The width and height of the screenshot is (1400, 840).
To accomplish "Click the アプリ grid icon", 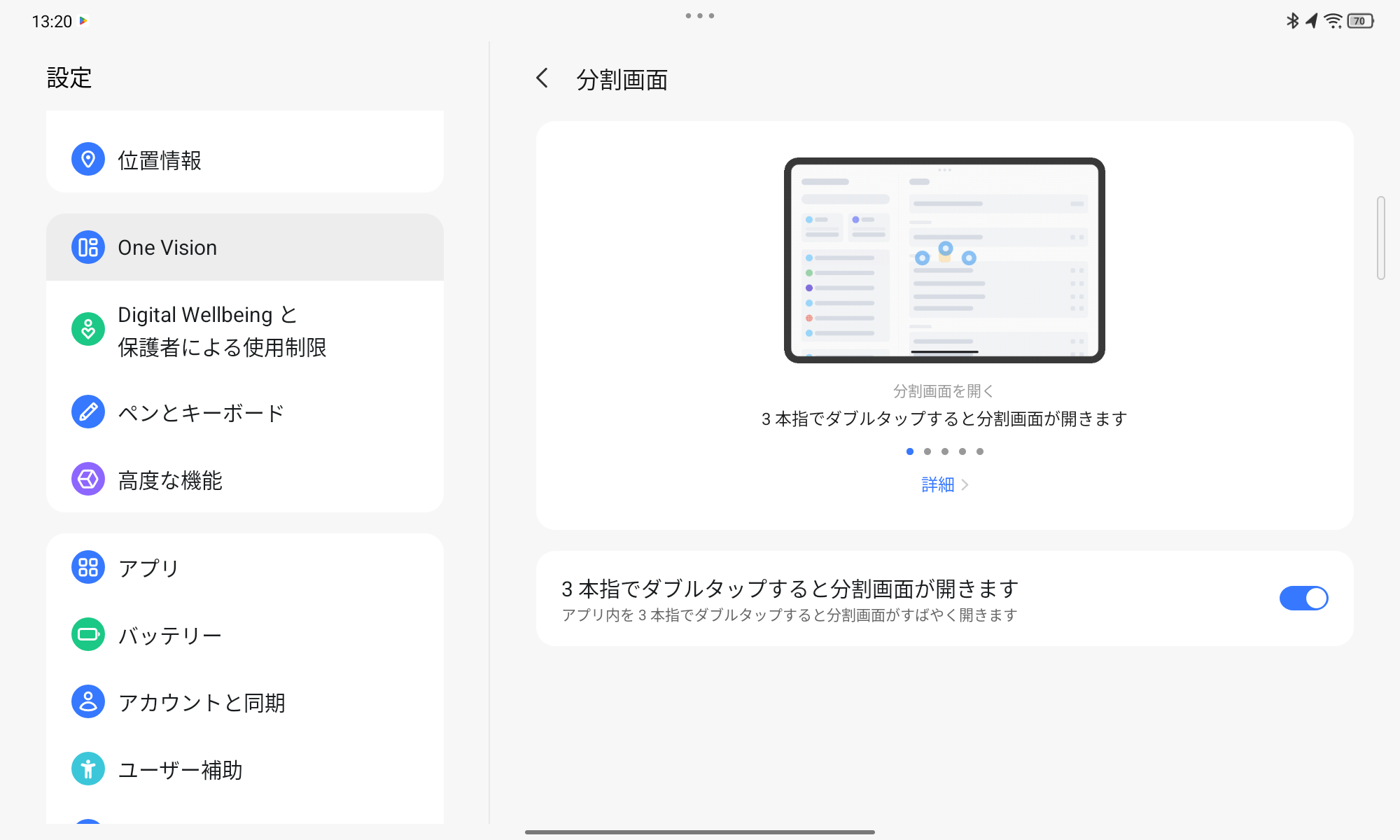I will [88, 568].
